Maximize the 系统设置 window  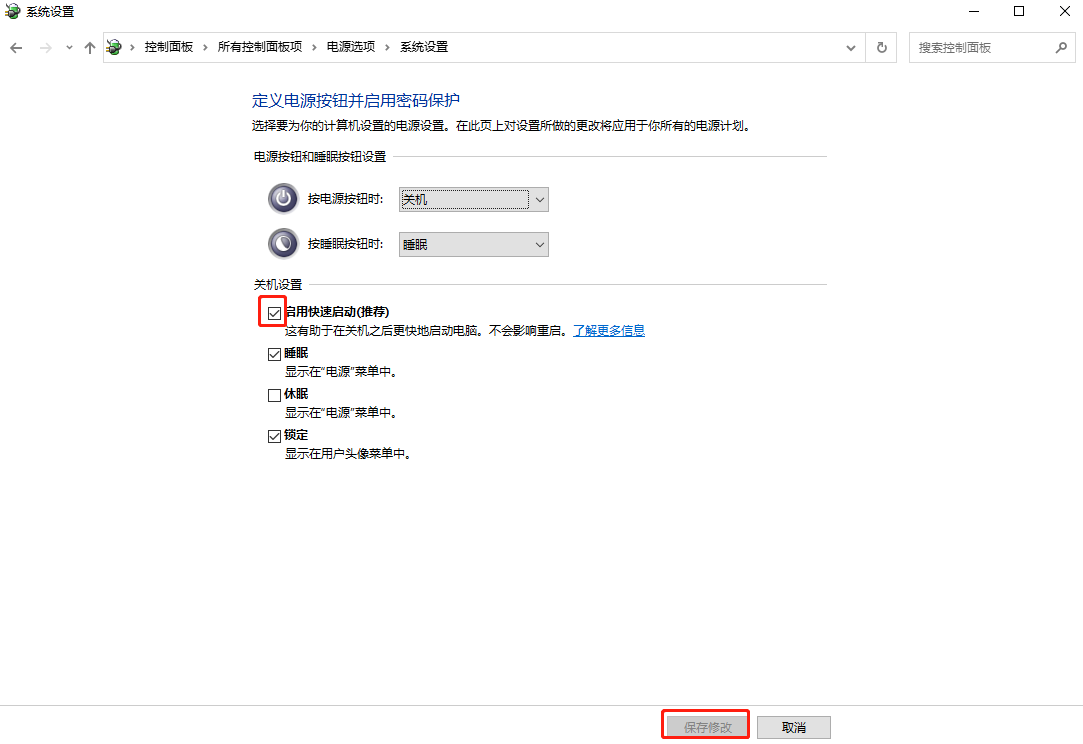click(1019, 11)
